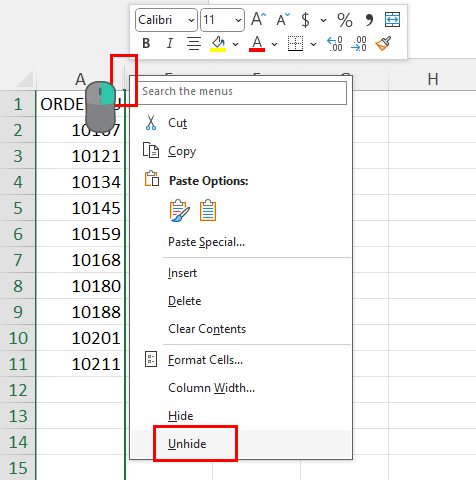The image size is (476, 480).
Task: Toggle Italic formatting
Action: [170, 43]
